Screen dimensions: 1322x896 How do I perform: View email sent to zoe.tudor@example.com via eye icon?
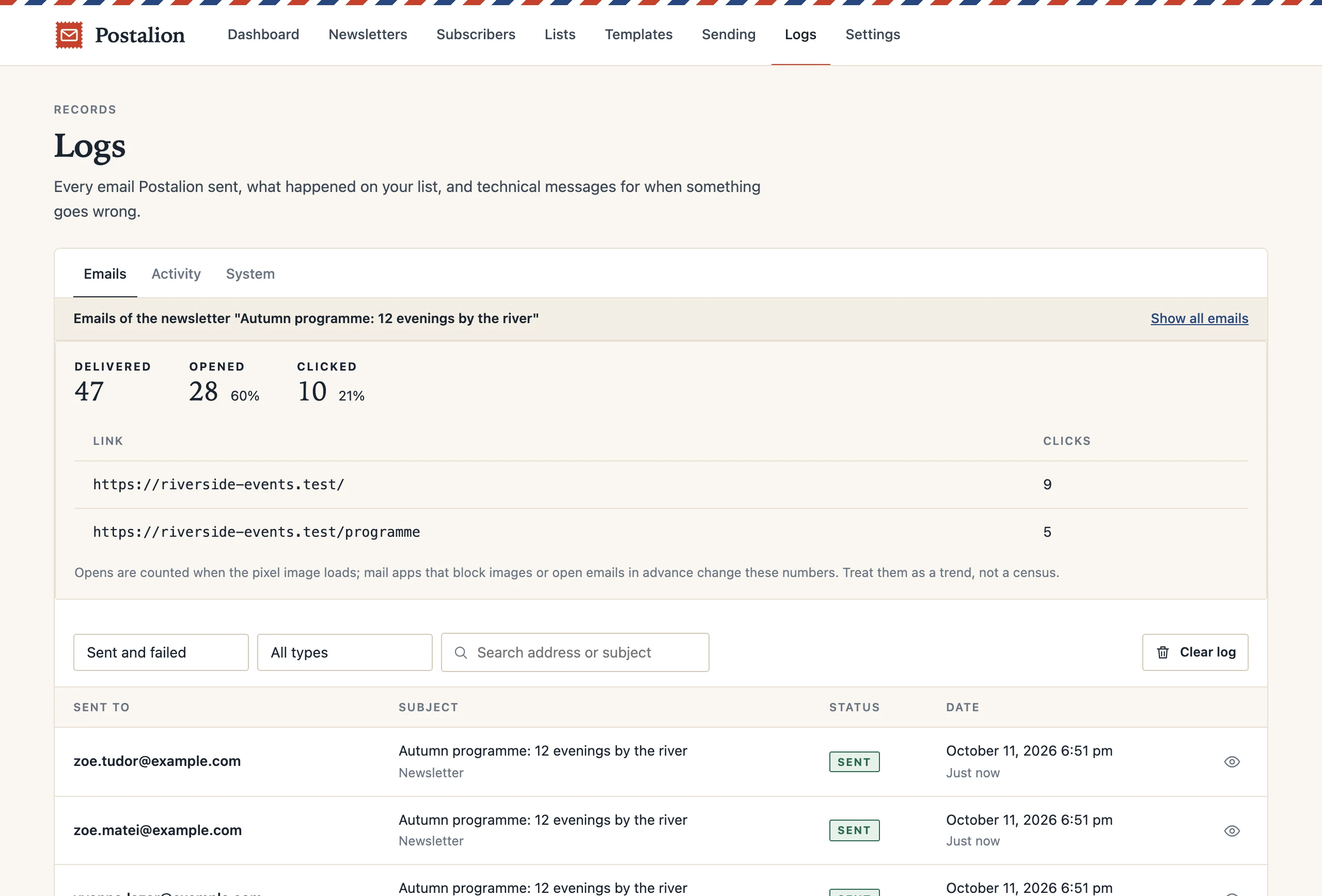point(1232,762)
